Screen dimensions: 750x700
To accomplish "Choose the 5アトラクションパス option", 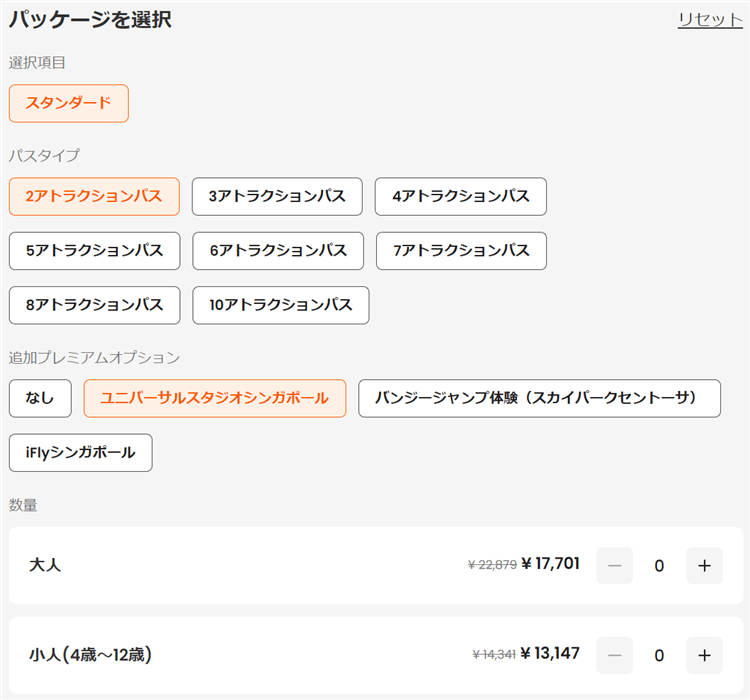I will [x=94, y=251].
